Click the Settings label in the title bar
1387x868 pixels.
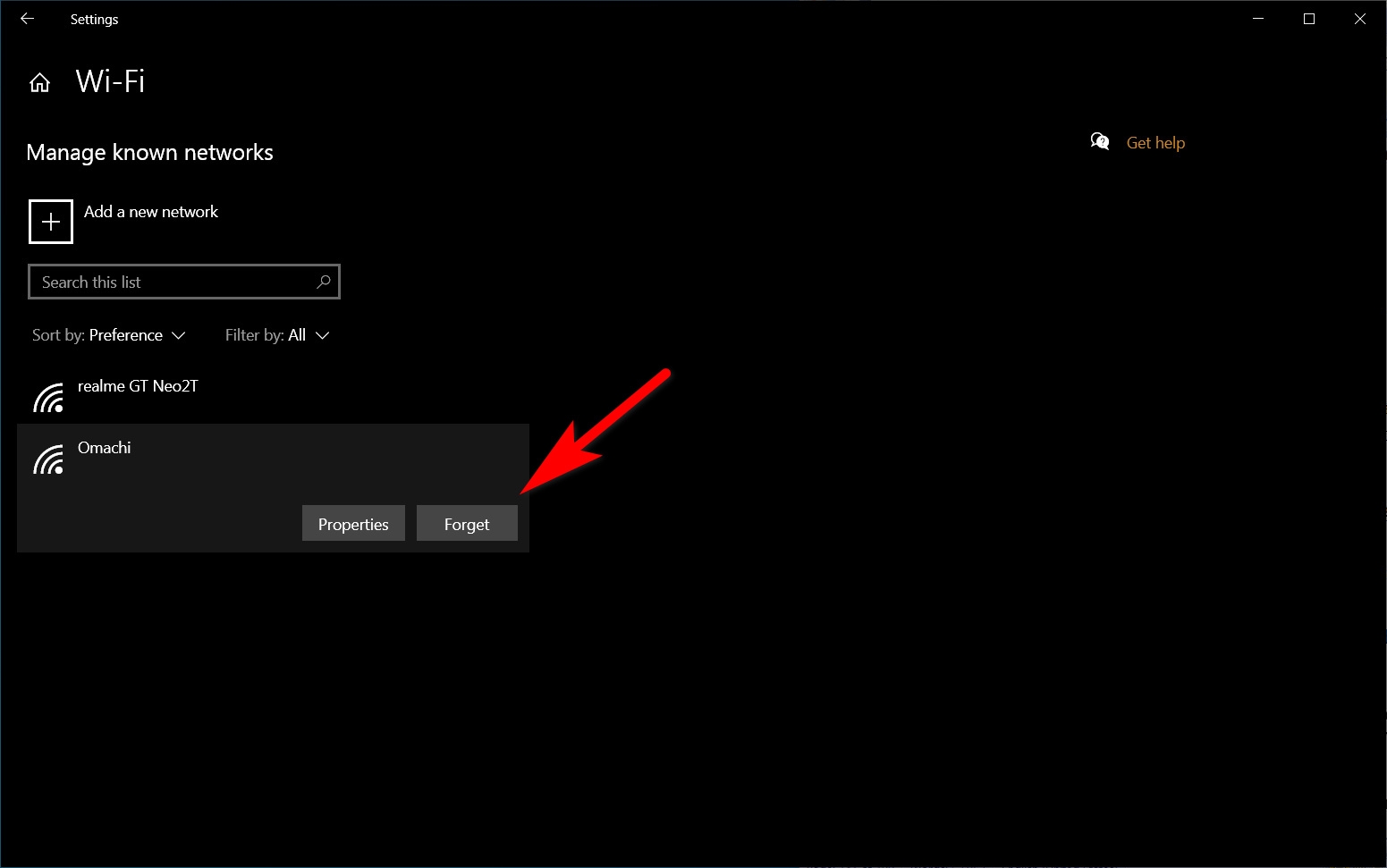(94, 18)
